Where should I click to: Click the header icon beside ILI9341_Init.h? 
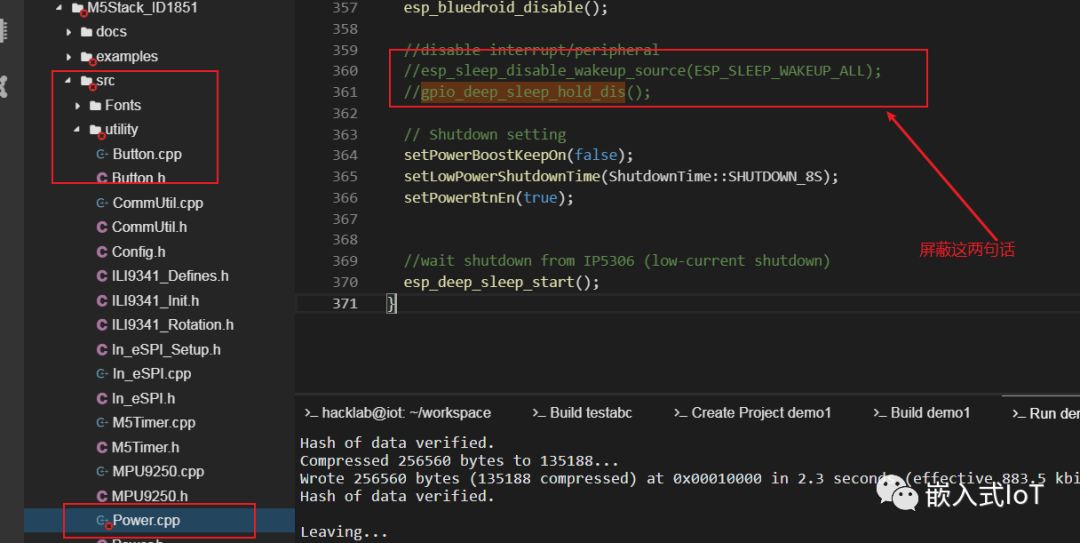pos(102,300)
